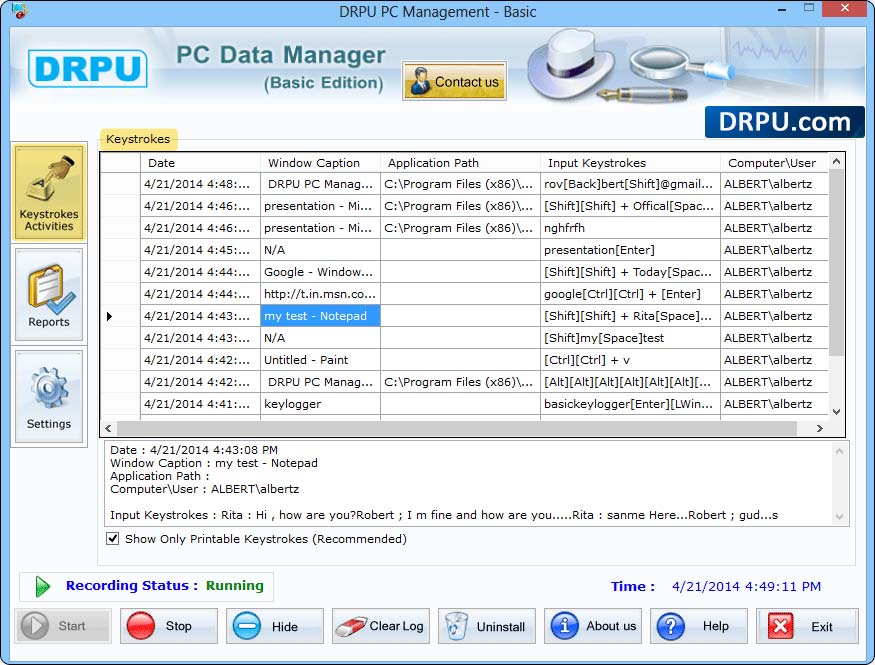875x665 pixels.
Task: Click details pane scrollbar up arrow
Action: click(839, 451)
